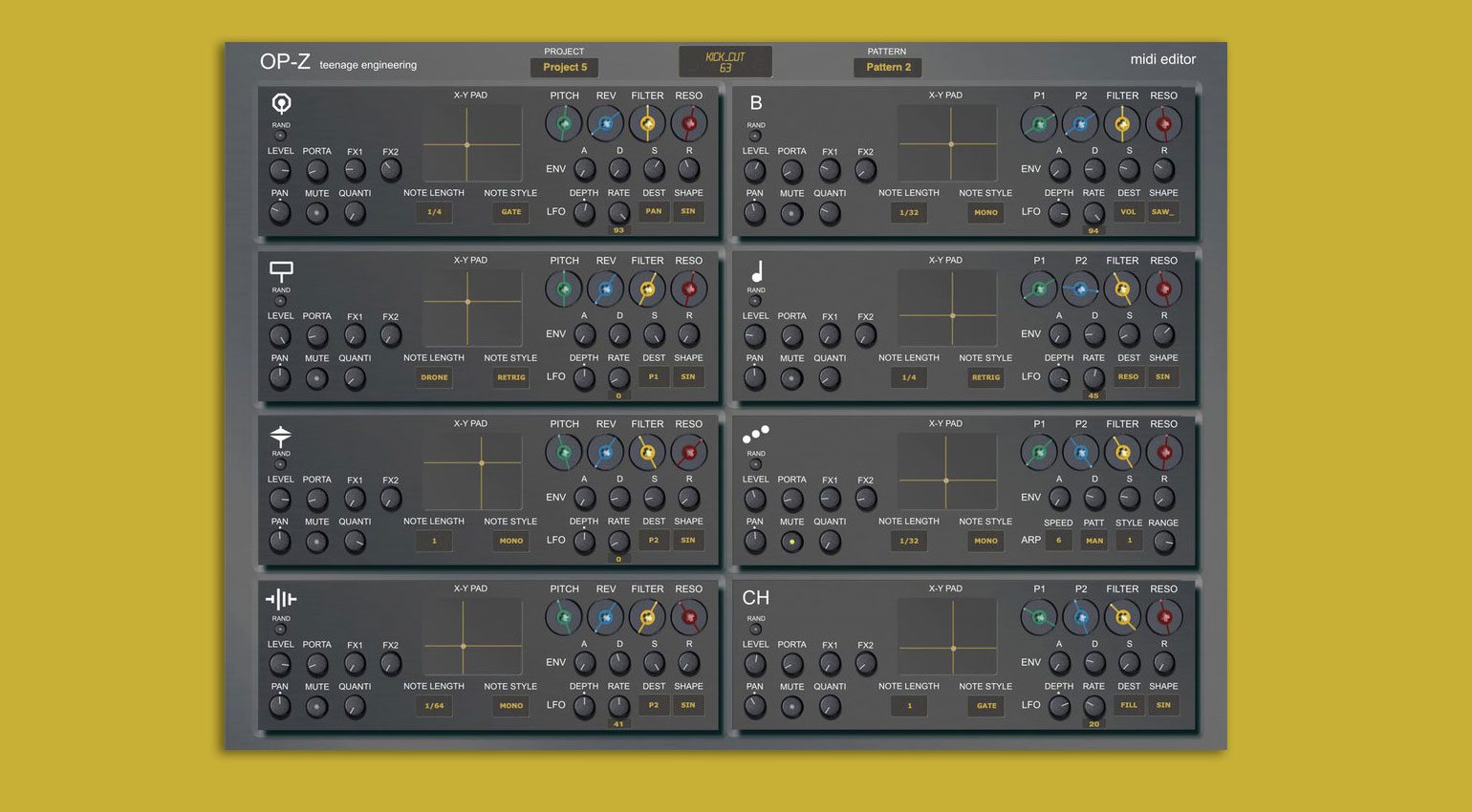Image resolution: width=1472 pixels, height=812 pixels.
Task: Click the envelope R knob on lead track
Action: (x=1163, y=335)
